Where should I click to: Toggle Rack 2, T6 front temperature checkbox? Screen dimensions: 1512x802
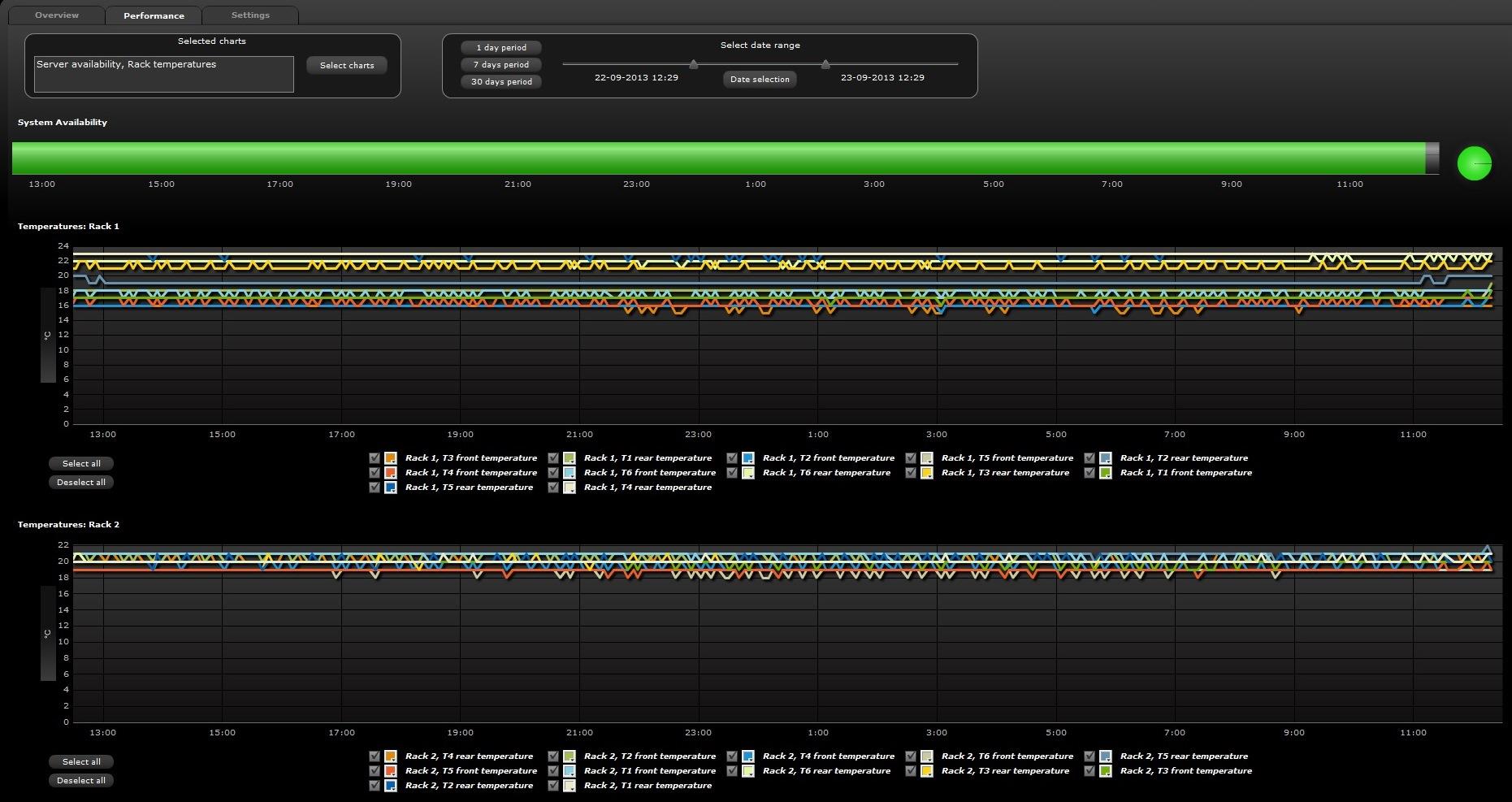click(x=911, y=756)
